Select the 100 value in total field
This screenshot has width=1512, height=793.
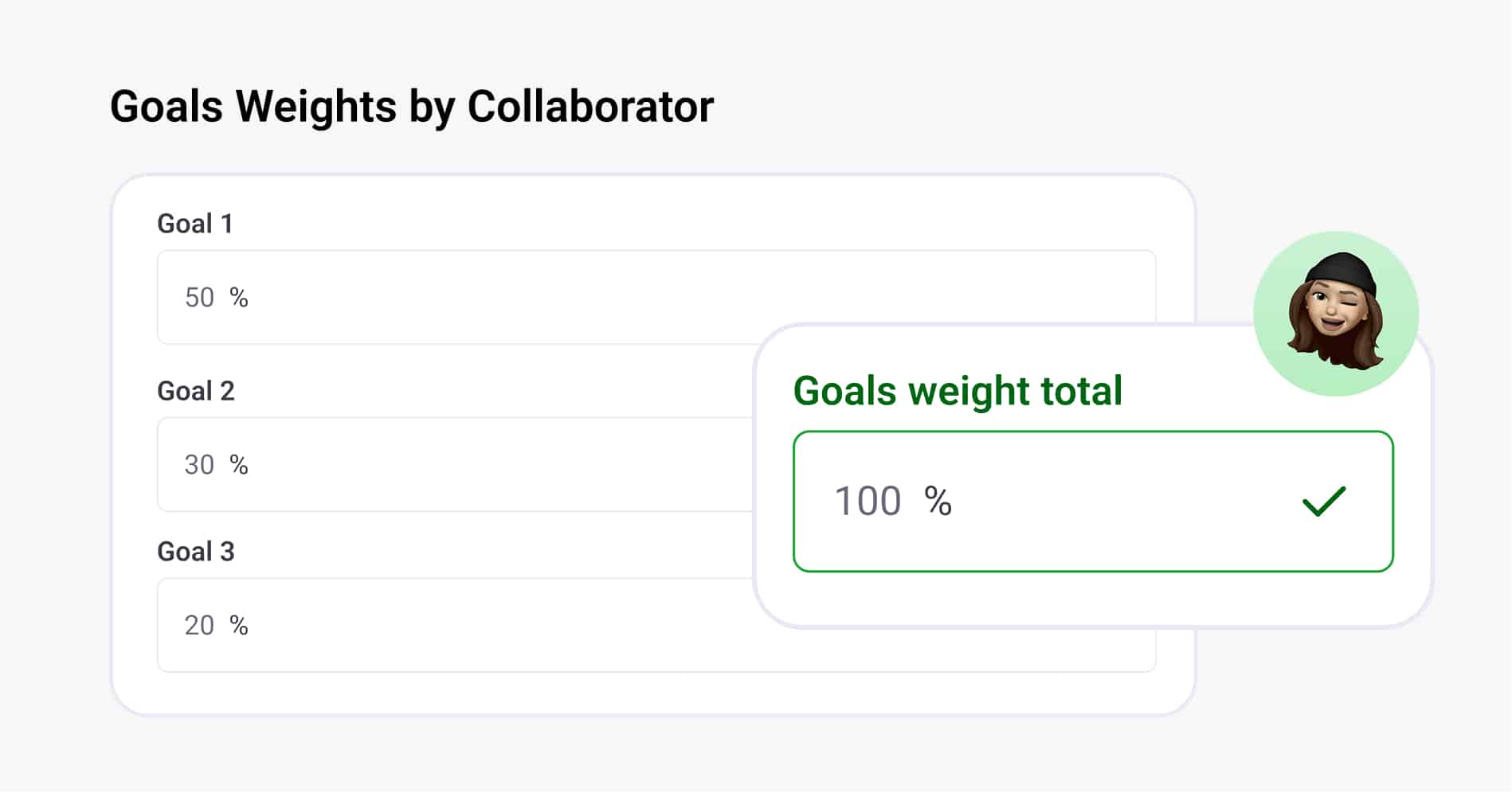click(868, 502)
